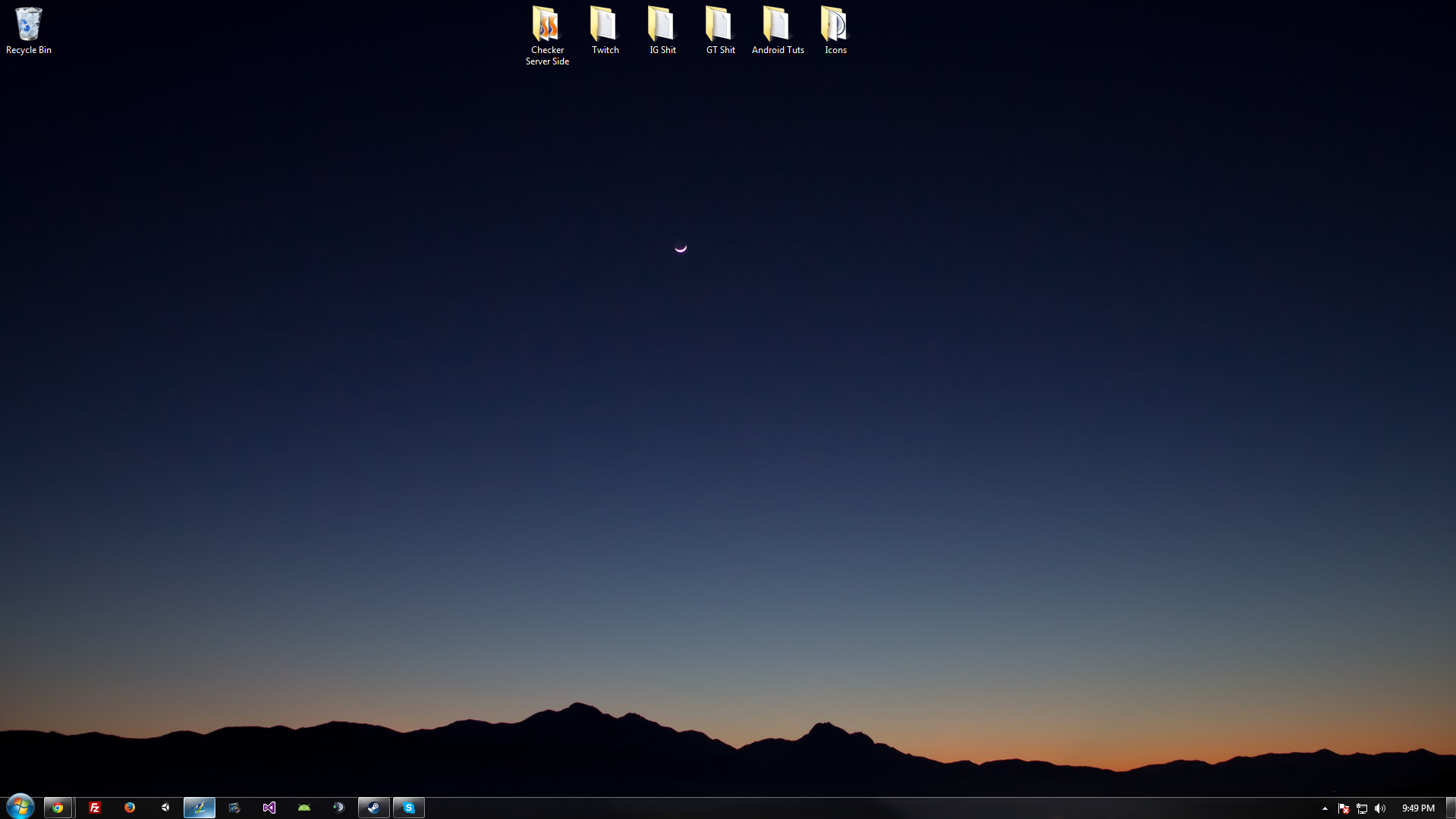Select the IG Shit folder
Viewport: 1456px width, 819px height.
(662, 31)
